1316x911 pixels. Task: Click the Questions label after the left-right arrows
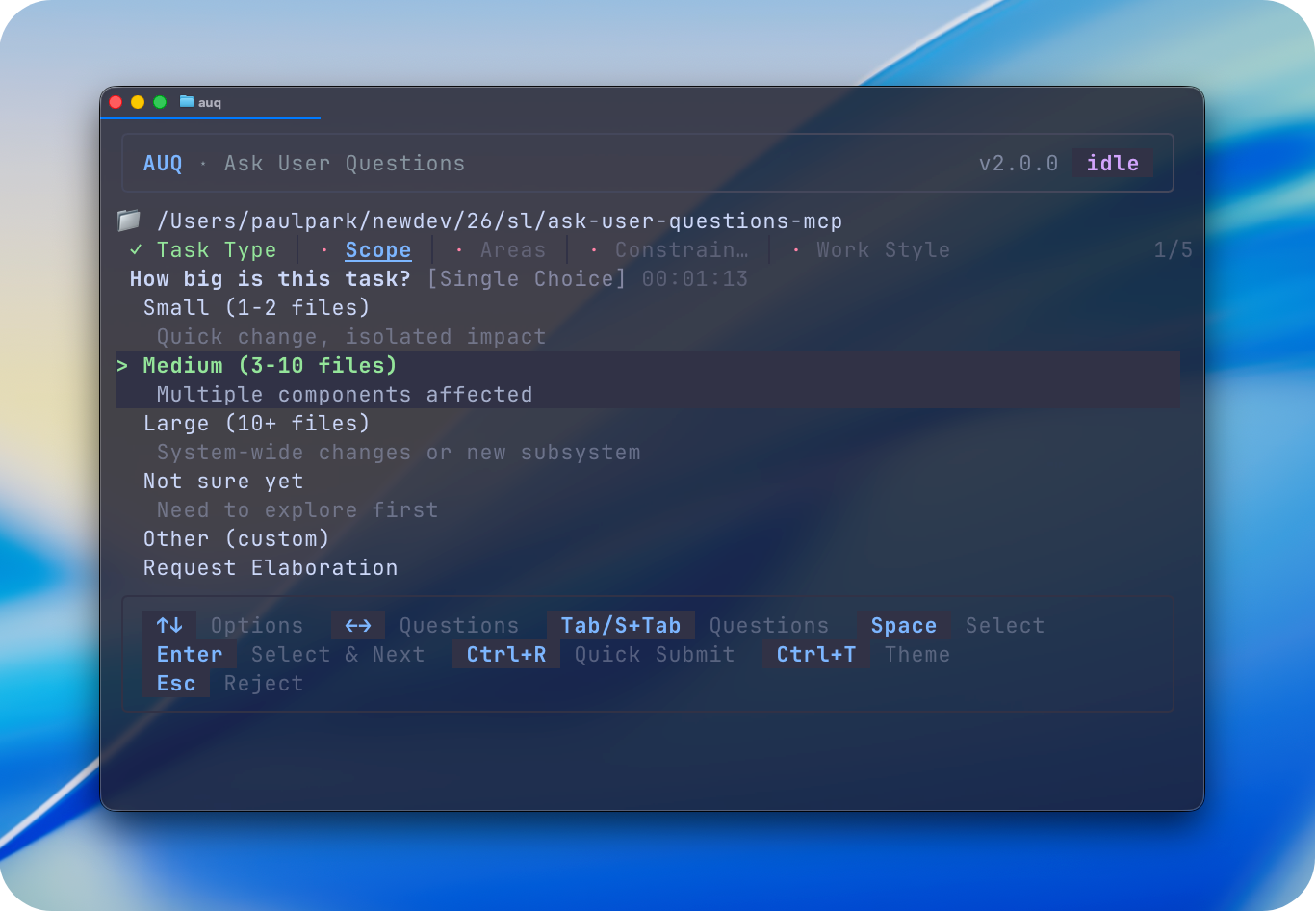[459, 626]
